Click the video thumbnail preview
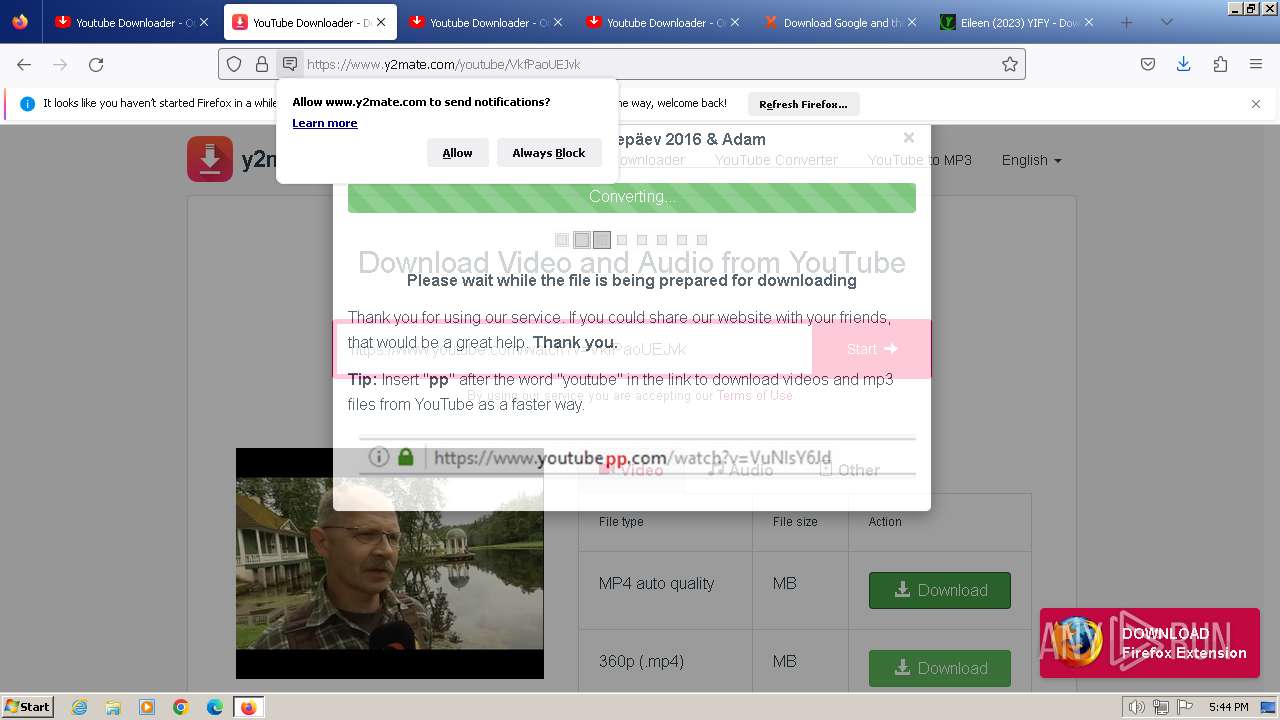 click(x=390, y=563)
